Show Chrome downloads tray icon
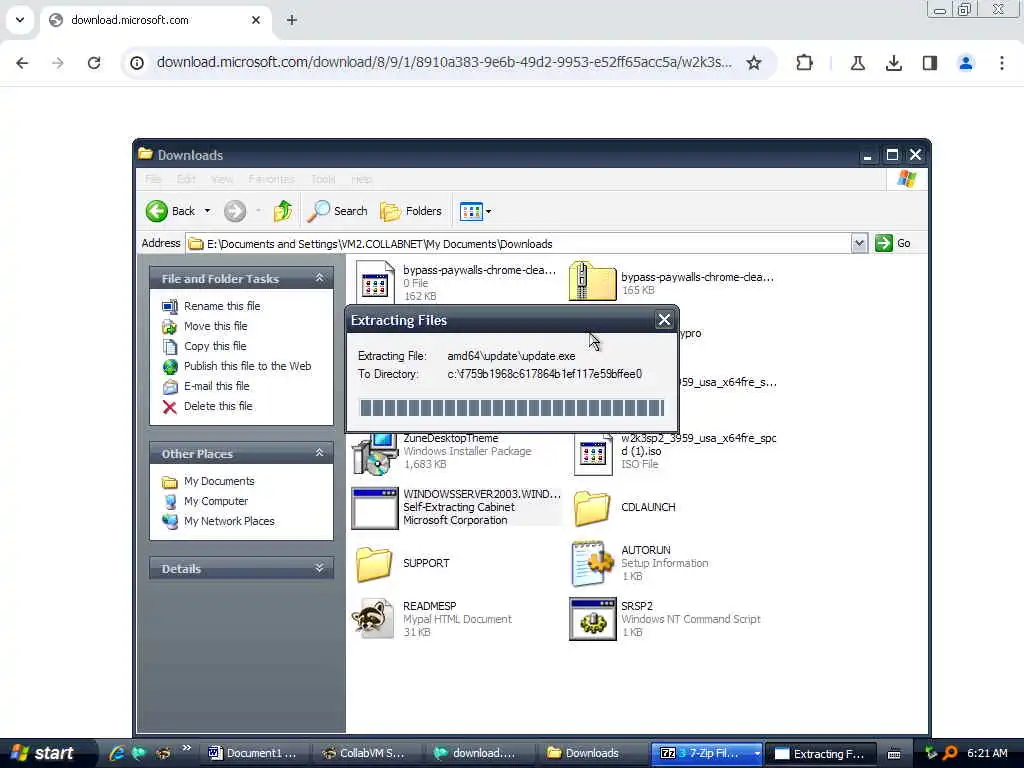The height and width of the screenshot is (768, 1024). 893,63
